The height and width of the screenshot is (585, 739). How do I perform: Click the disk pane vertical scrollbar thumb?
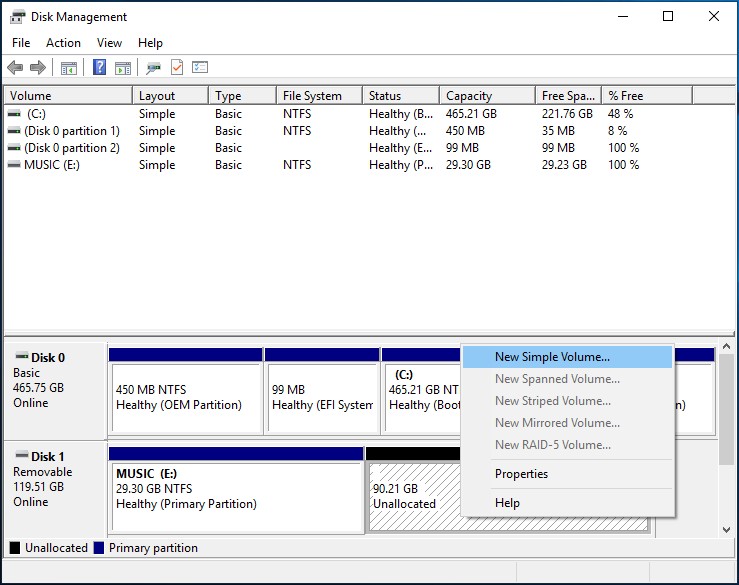(726, 409)
